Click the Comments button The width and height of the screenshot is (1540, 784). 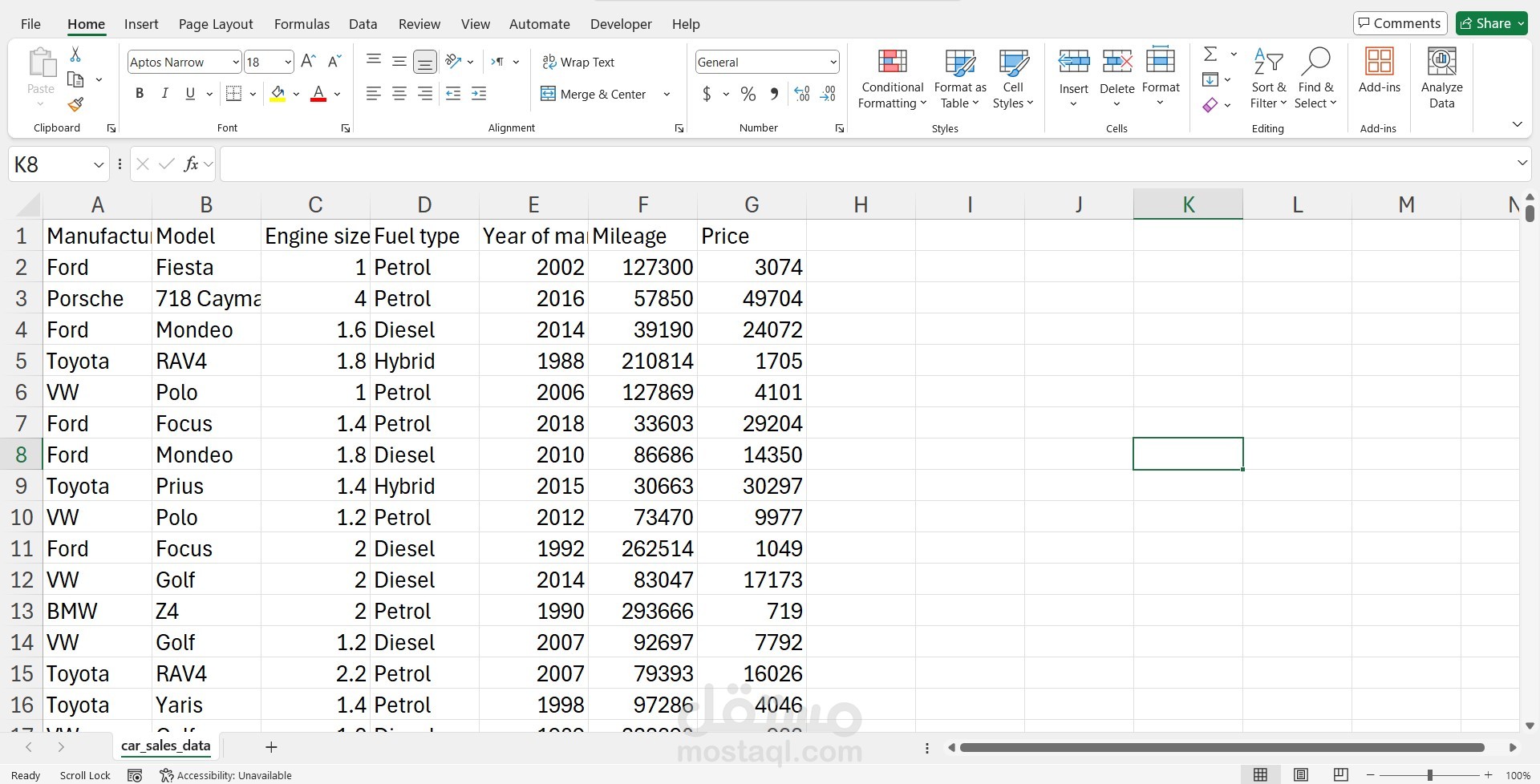(1400, 23)
